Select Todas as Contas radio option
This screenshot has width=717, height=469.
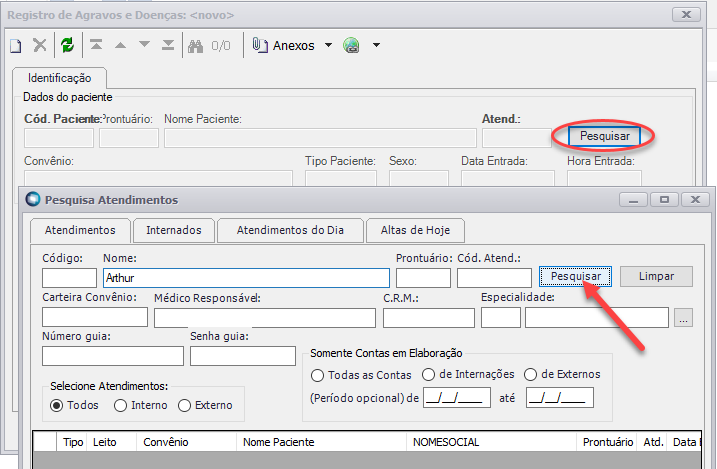(317, 376)
